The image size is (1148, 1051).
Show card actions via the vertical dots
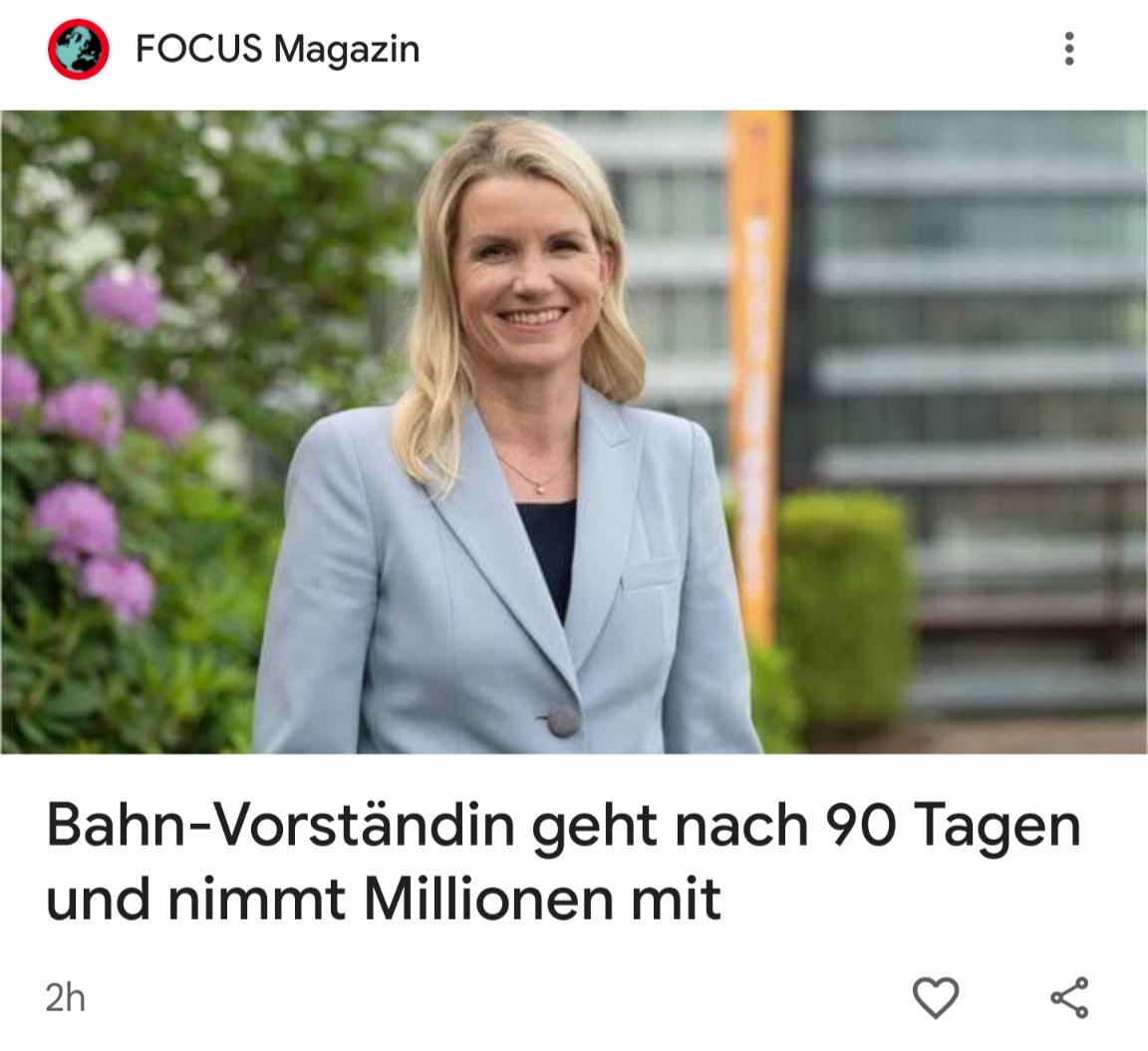tap(1069, 49)
